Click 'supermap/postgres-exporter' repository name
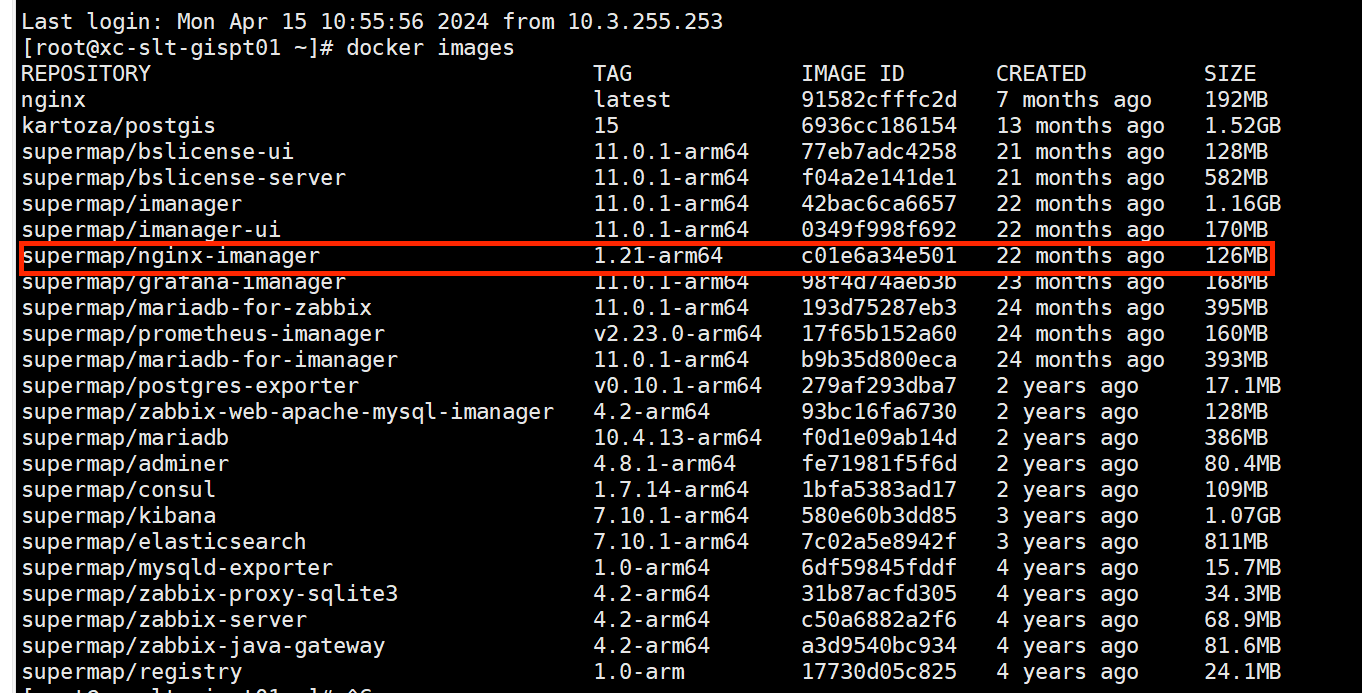 pos(190,386)
